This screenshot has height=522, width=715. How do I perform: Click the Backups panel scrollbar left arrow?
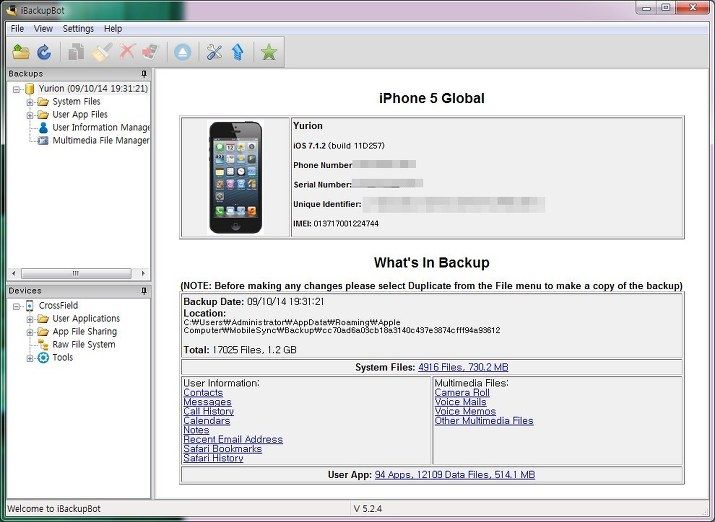coord(14,273)
